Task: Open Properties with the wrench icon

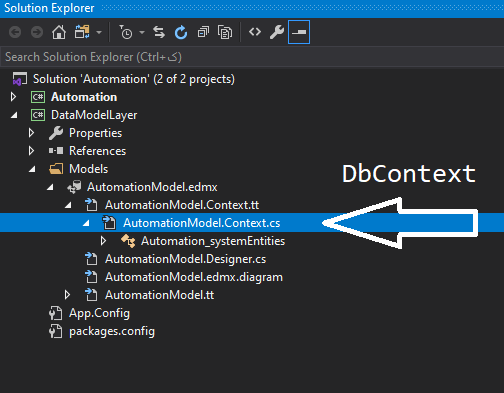Action: (277, 32)
